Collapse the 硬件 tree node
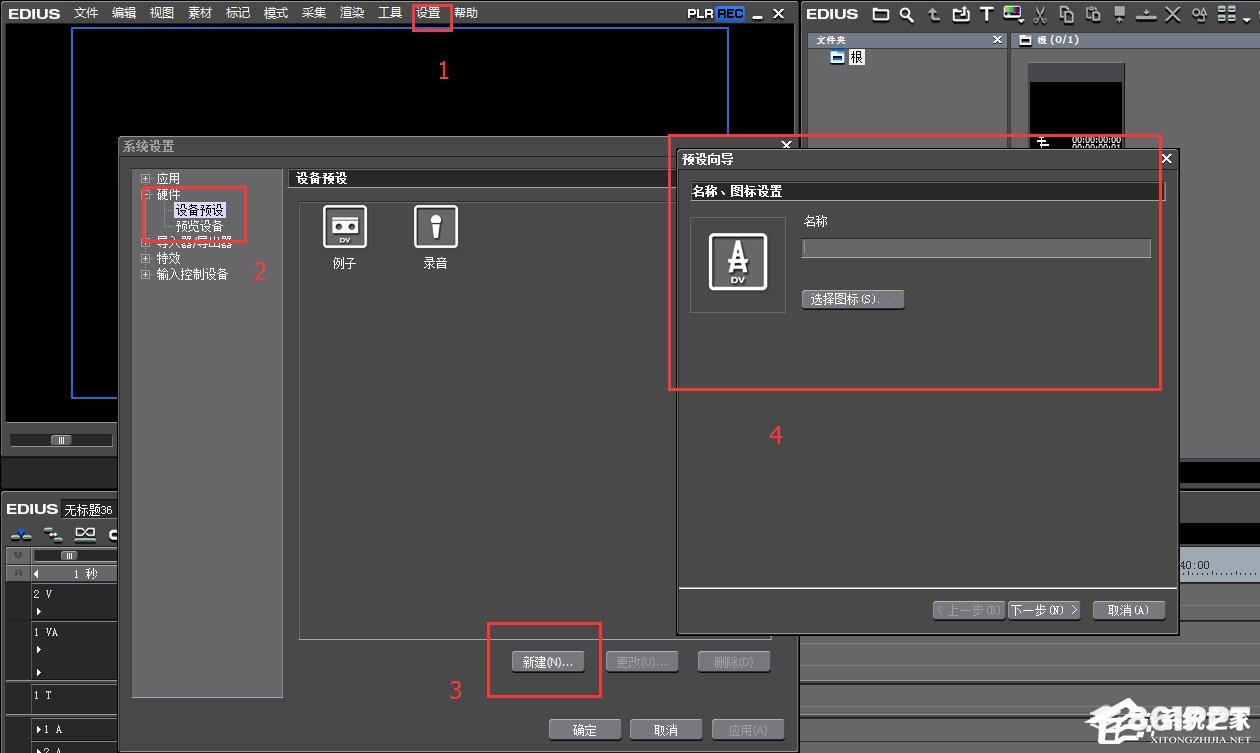 146,195
